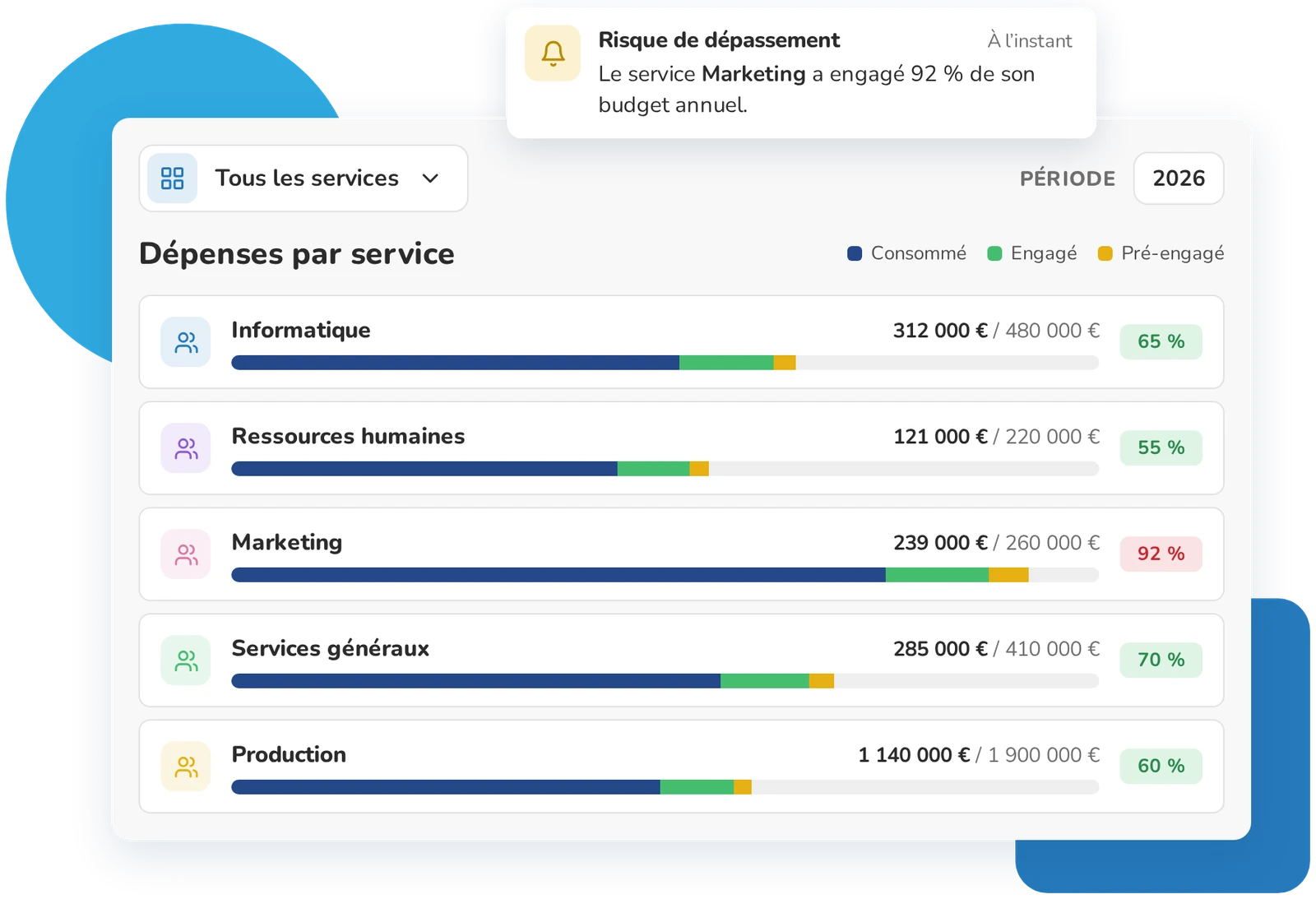This screenshot has height=899, width=1316.
Task: Click the Pré-engagé legend swatch
Action: 1105,253
